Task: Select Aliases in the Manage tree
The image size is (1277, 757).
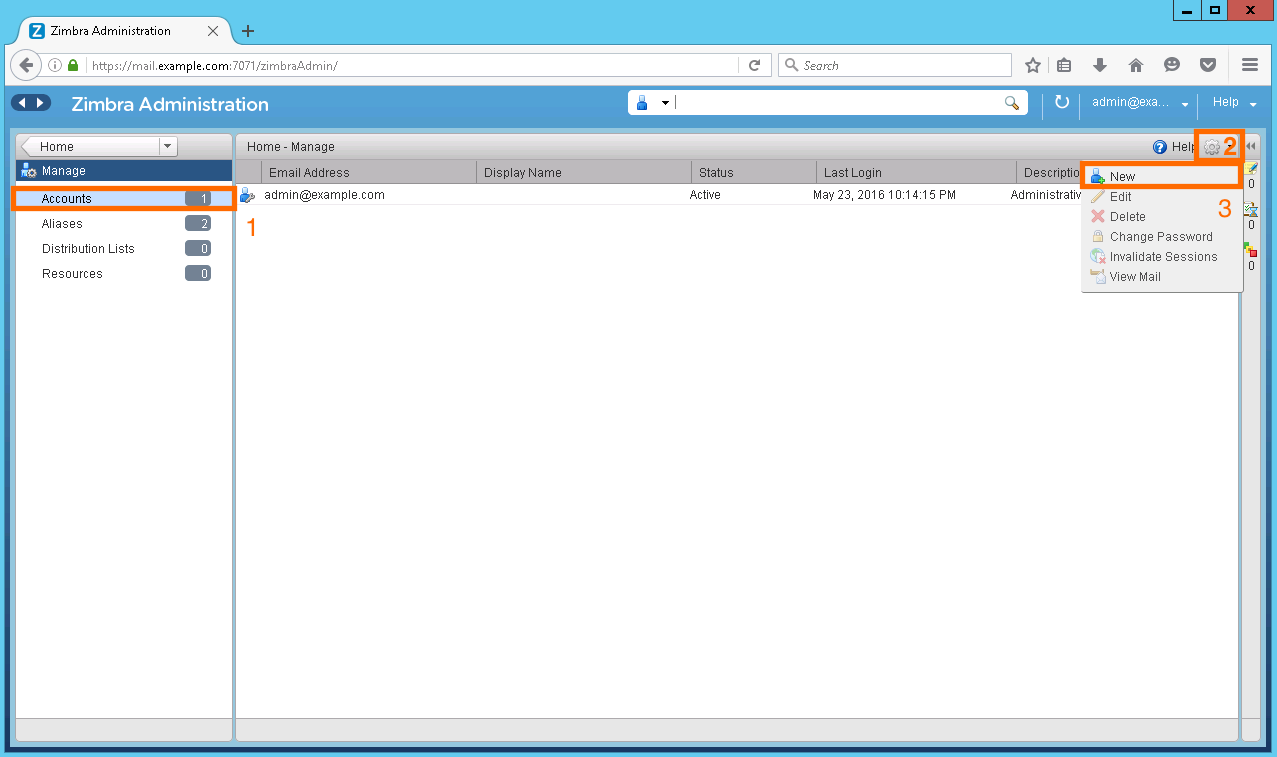Action: [x=124, y=224]
